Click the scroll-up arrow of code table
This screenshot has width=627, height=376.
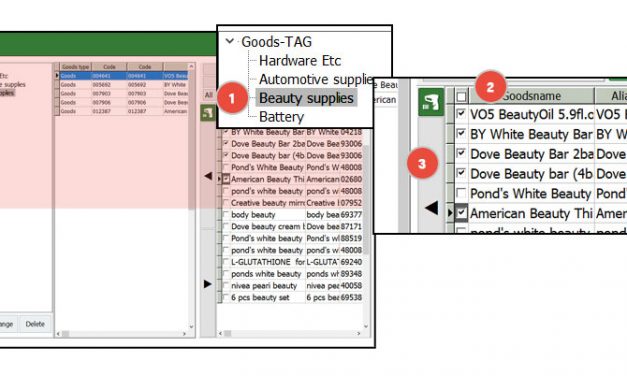point(191,66)
